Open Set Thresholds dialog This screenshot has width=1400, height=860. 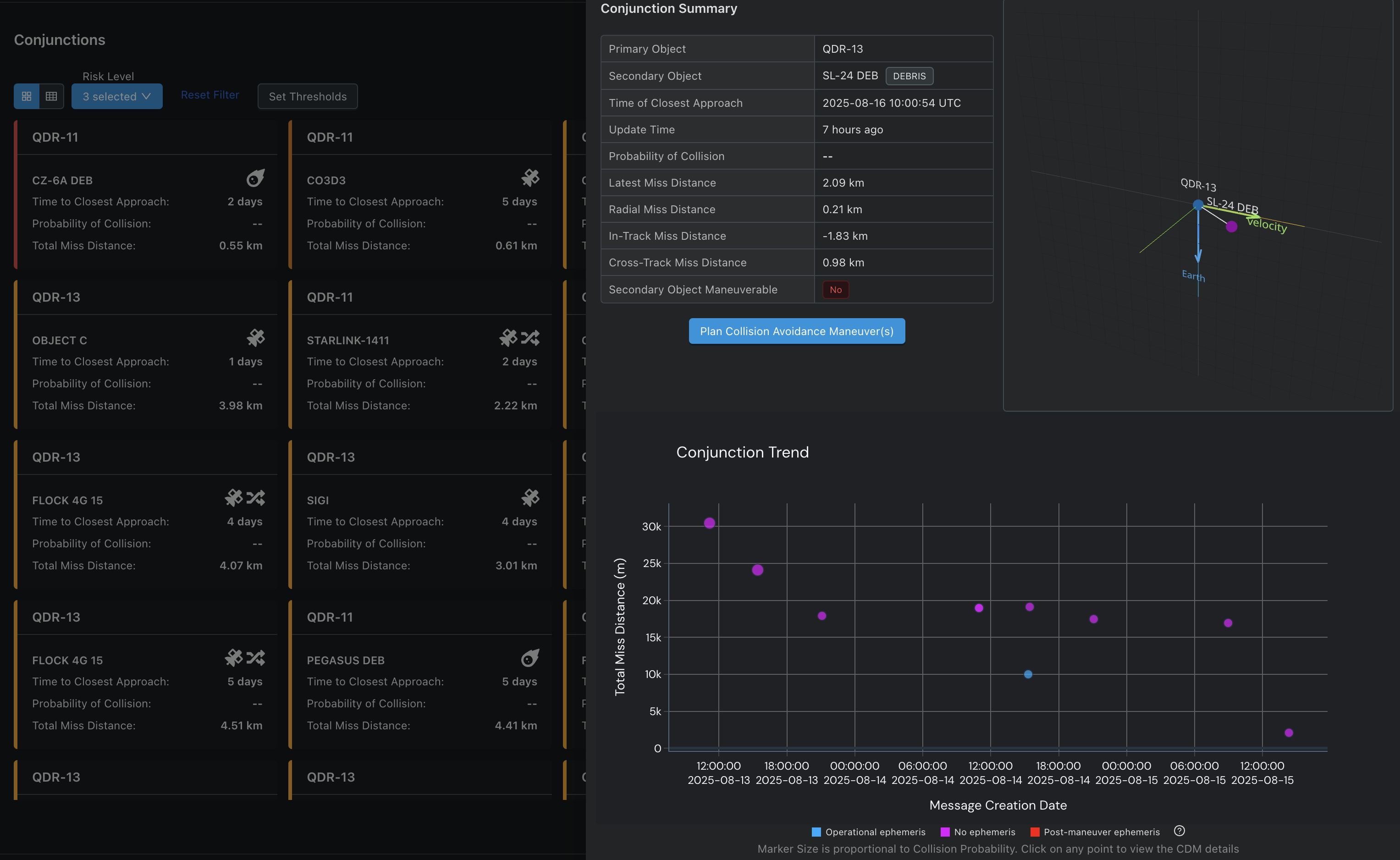point(308,96)
